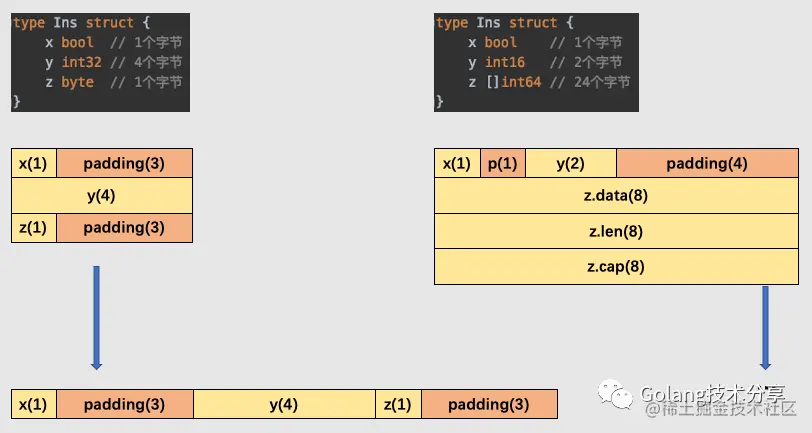This screenshot has width=812, height=433.
Task: Click the "z byte // 1个字节" code line
Action: [x=113, y=82]
